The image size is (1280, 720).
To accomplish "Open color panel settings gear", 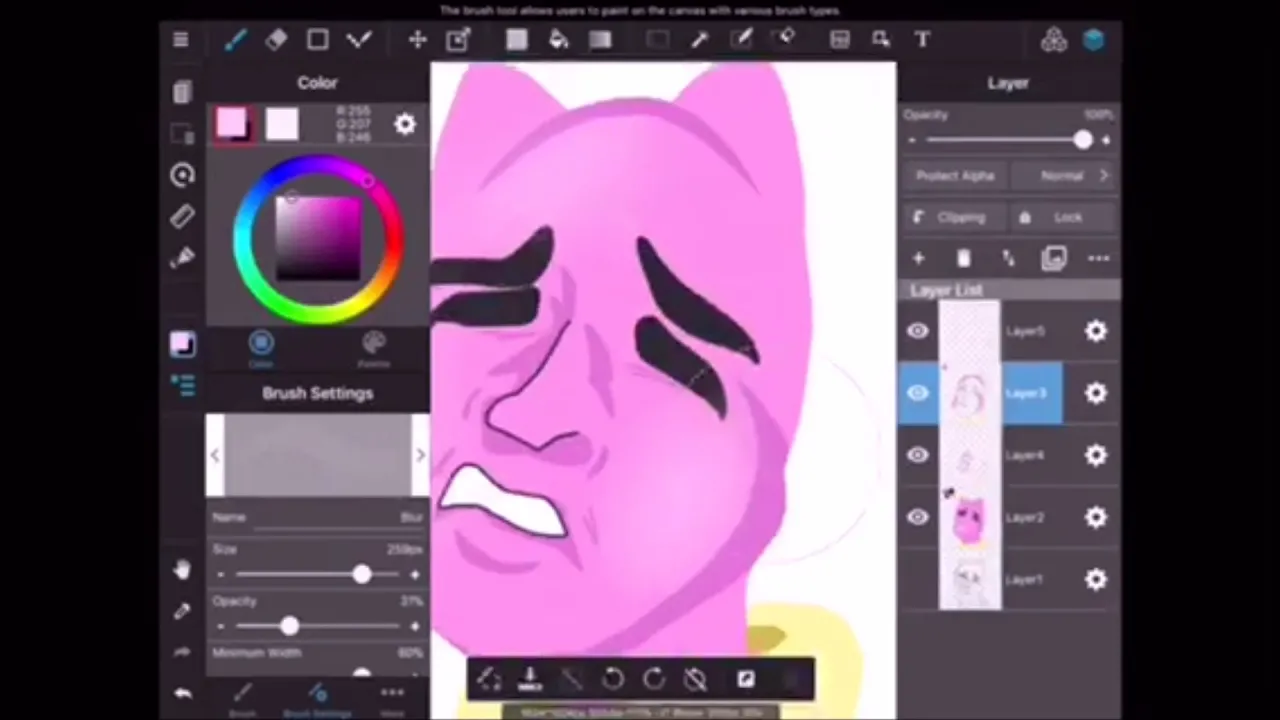I will pos(404,124).
